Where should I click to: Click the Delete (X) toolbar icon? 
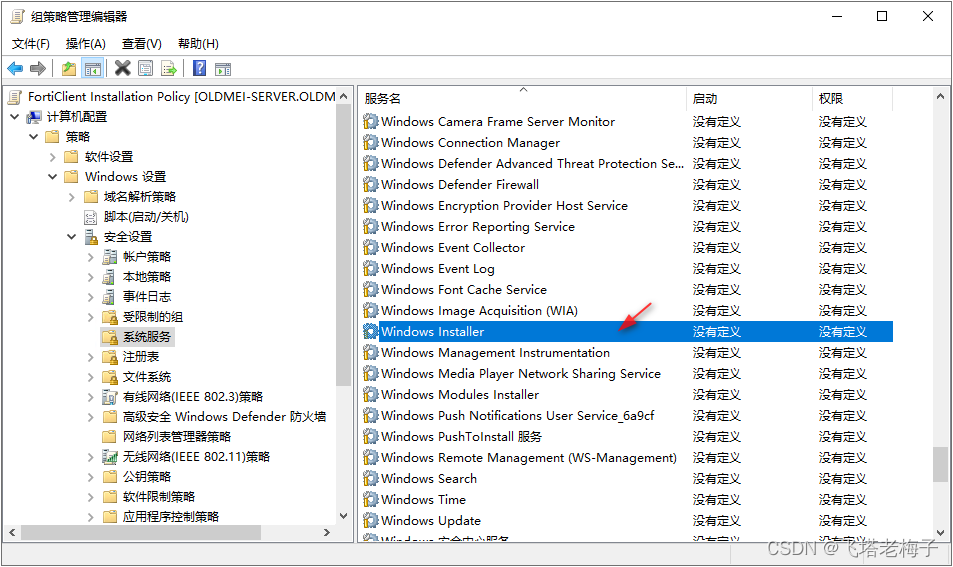pyautogui.click(x=123, y=68)
